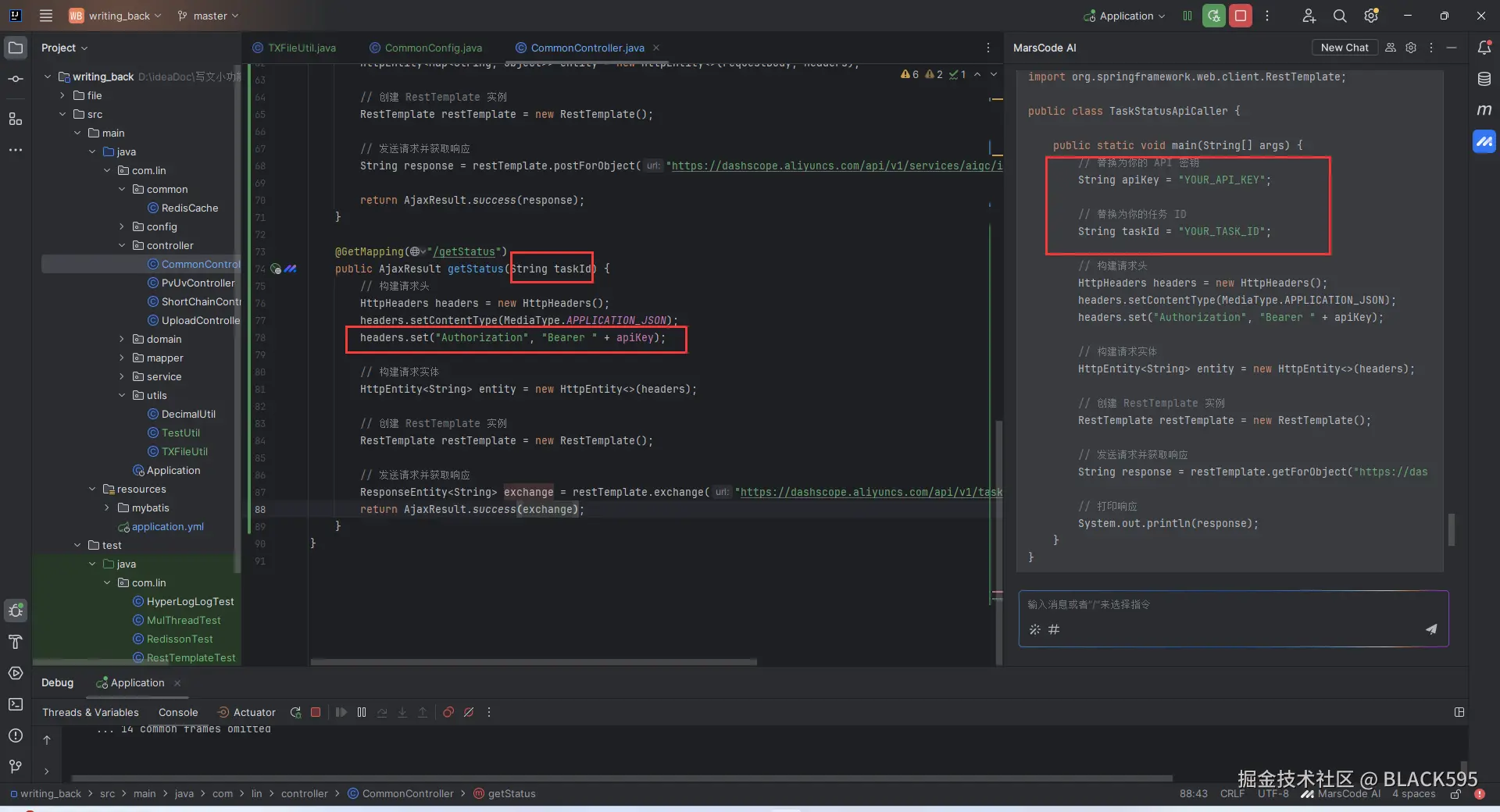Screen dimensions: 1500x812
Task: Go to line via 88:43 indicator
Action: tap(1193, 794)
